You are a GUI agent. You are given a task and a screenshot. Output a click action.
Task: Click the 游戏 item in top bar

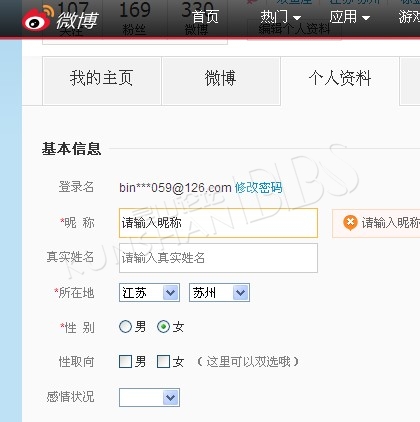(x=409, y=17)
